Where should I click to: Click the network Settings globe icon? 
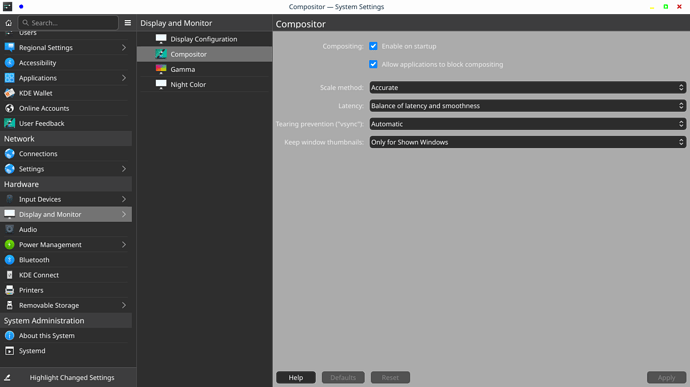click(x=9, y=169)
